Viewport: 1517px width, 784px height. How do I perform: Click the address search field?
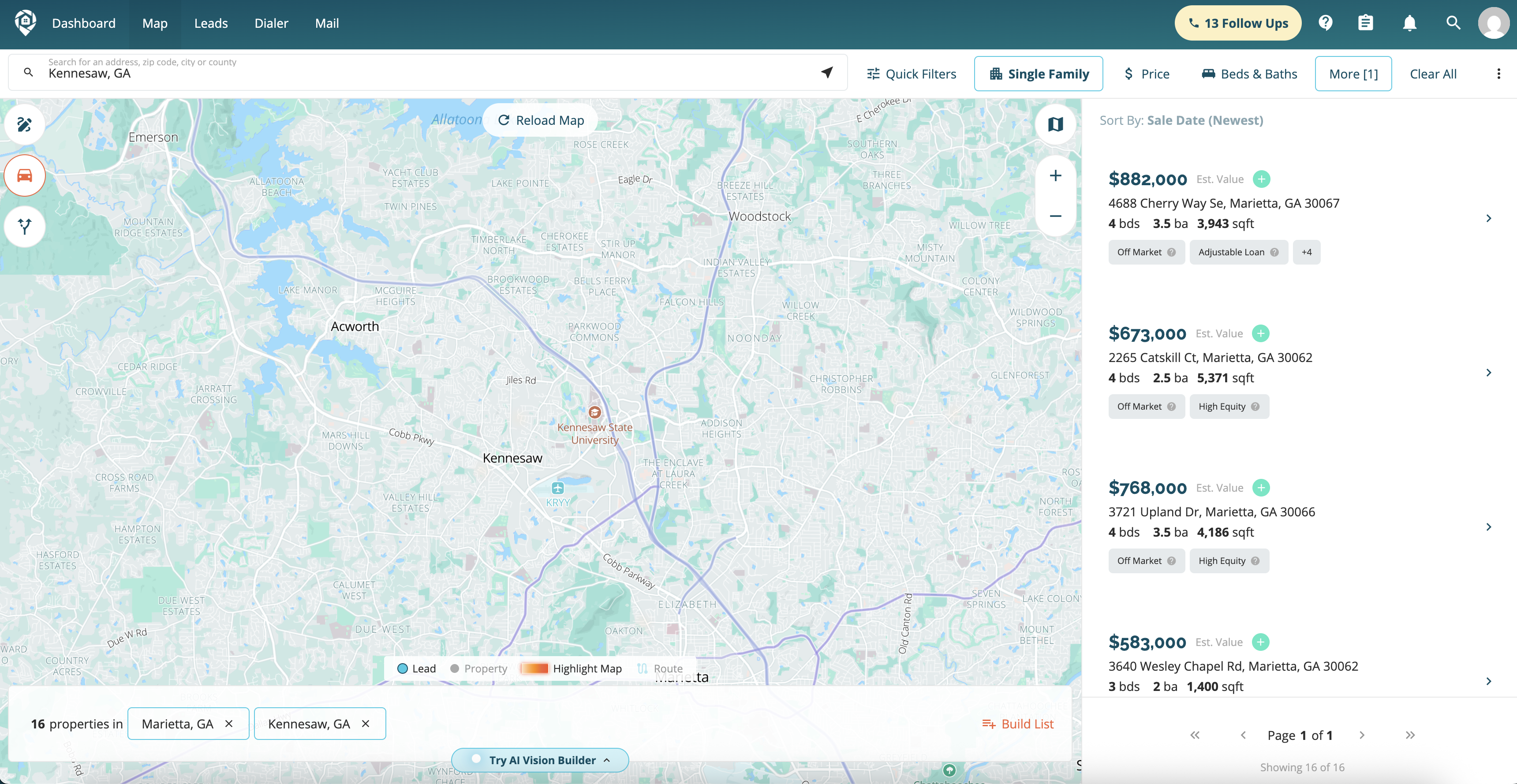click(428, 72)
